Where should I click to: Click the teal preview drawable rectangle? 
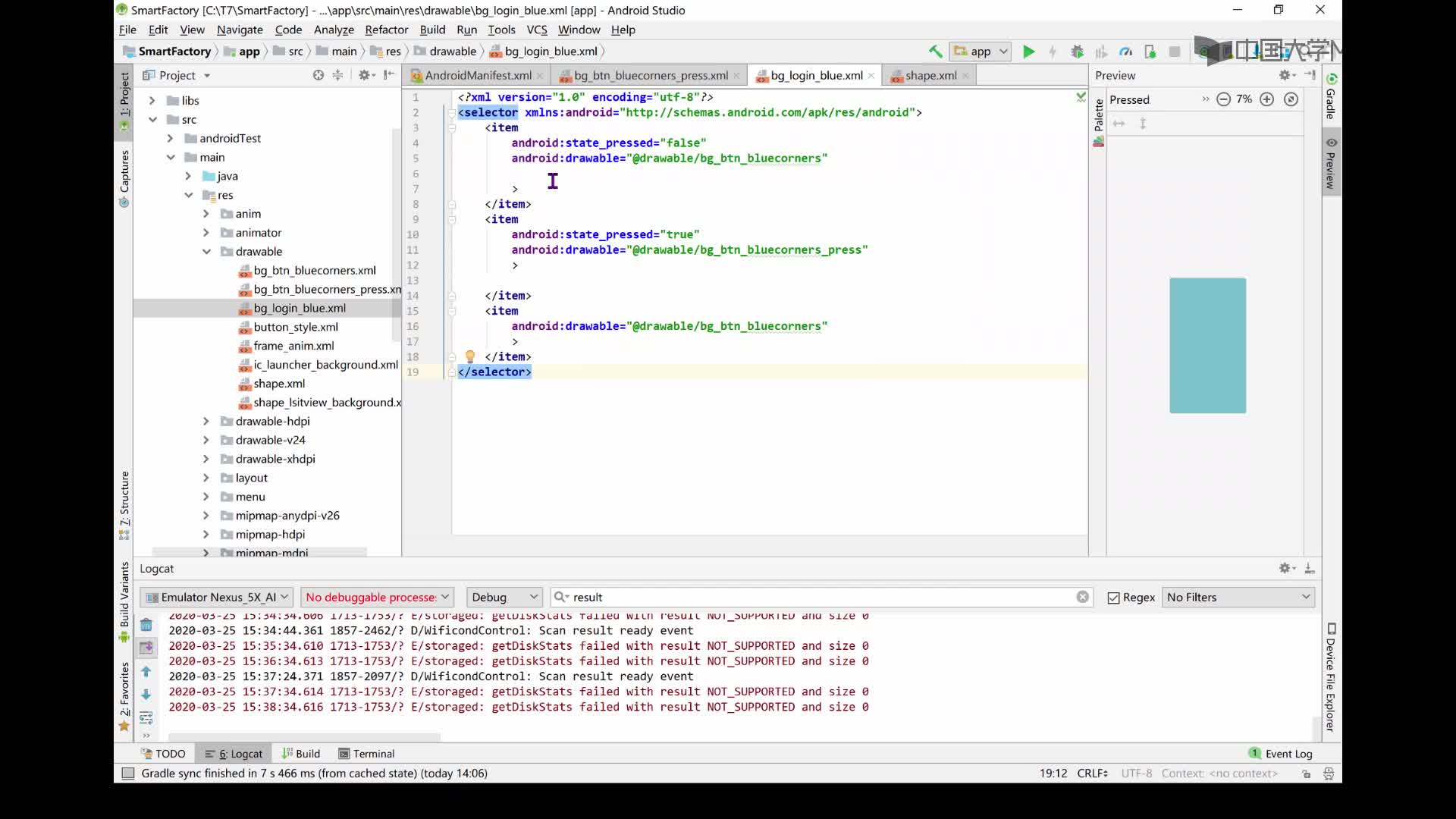pos(1207,345)
